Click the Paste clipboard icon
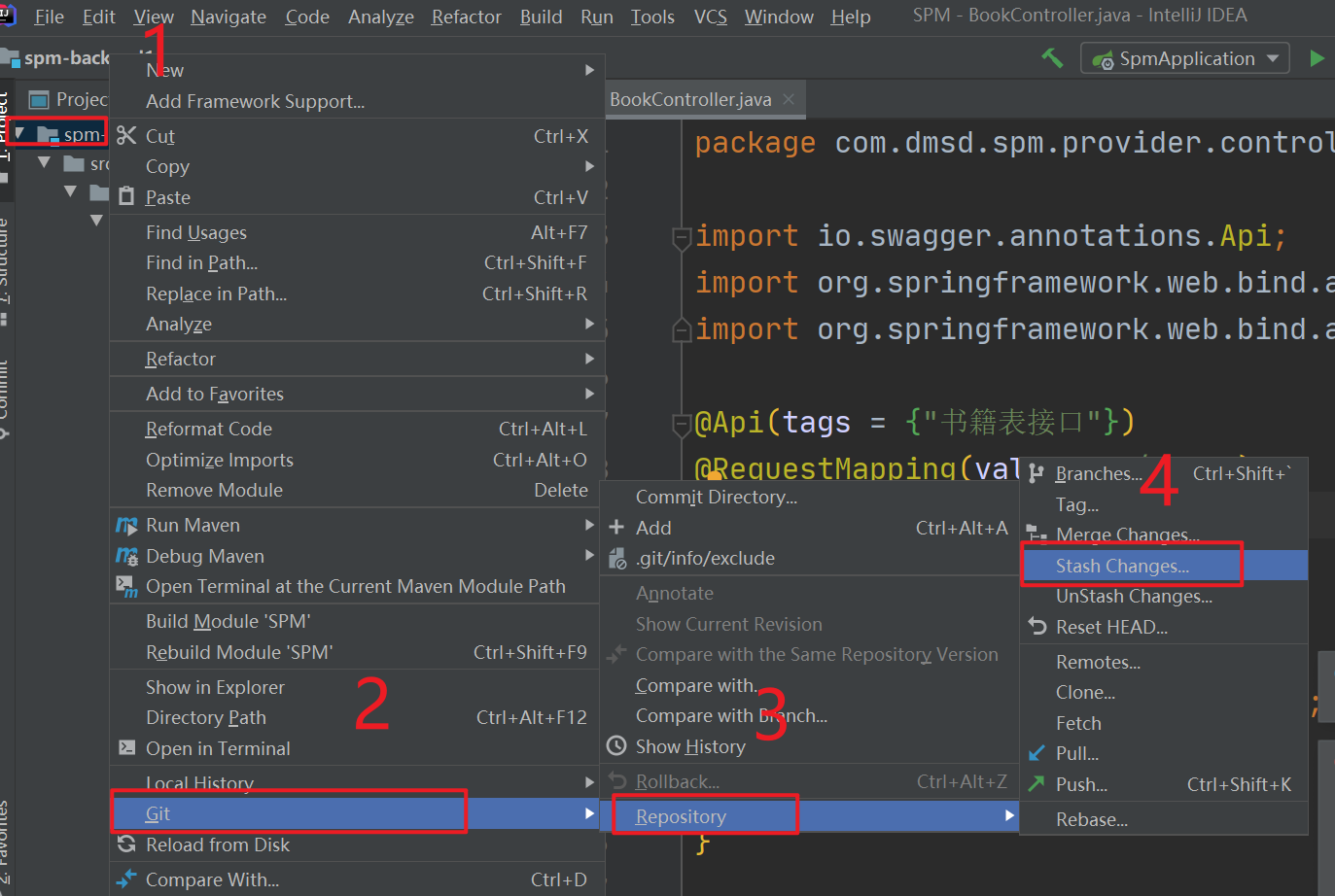 126,197
